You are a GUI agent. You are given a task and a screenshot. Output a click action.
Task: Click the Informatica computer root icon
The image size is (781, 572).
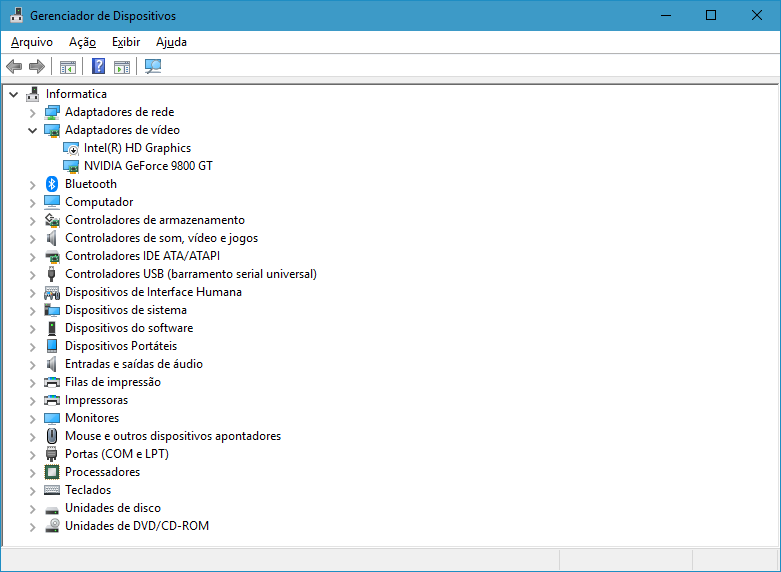point(33,94)
